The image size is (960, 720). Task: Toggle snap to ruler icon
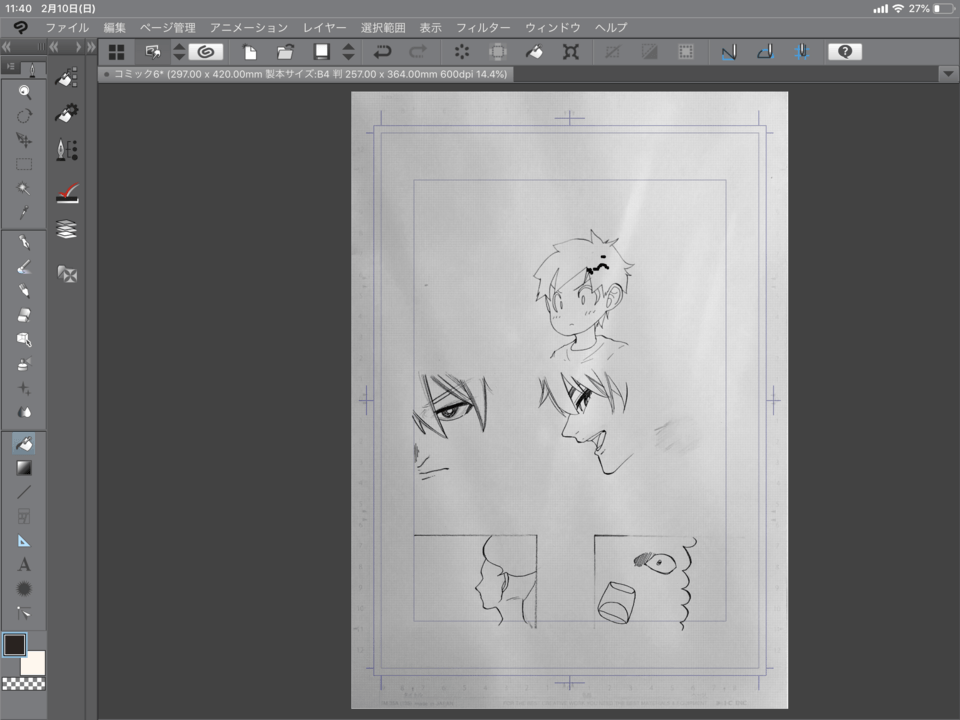pyautogui.click(x=728, y=52)
